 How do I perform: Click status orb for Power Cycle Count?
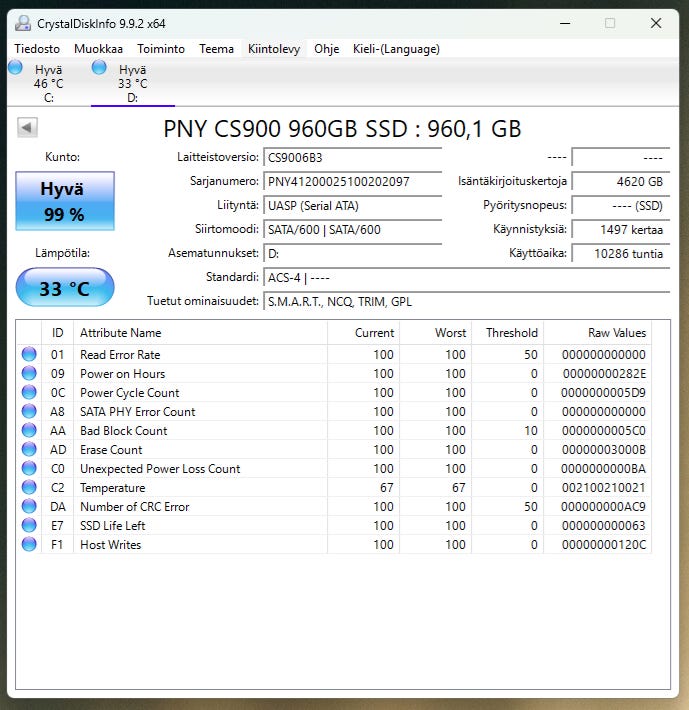(x=29, y=392)
